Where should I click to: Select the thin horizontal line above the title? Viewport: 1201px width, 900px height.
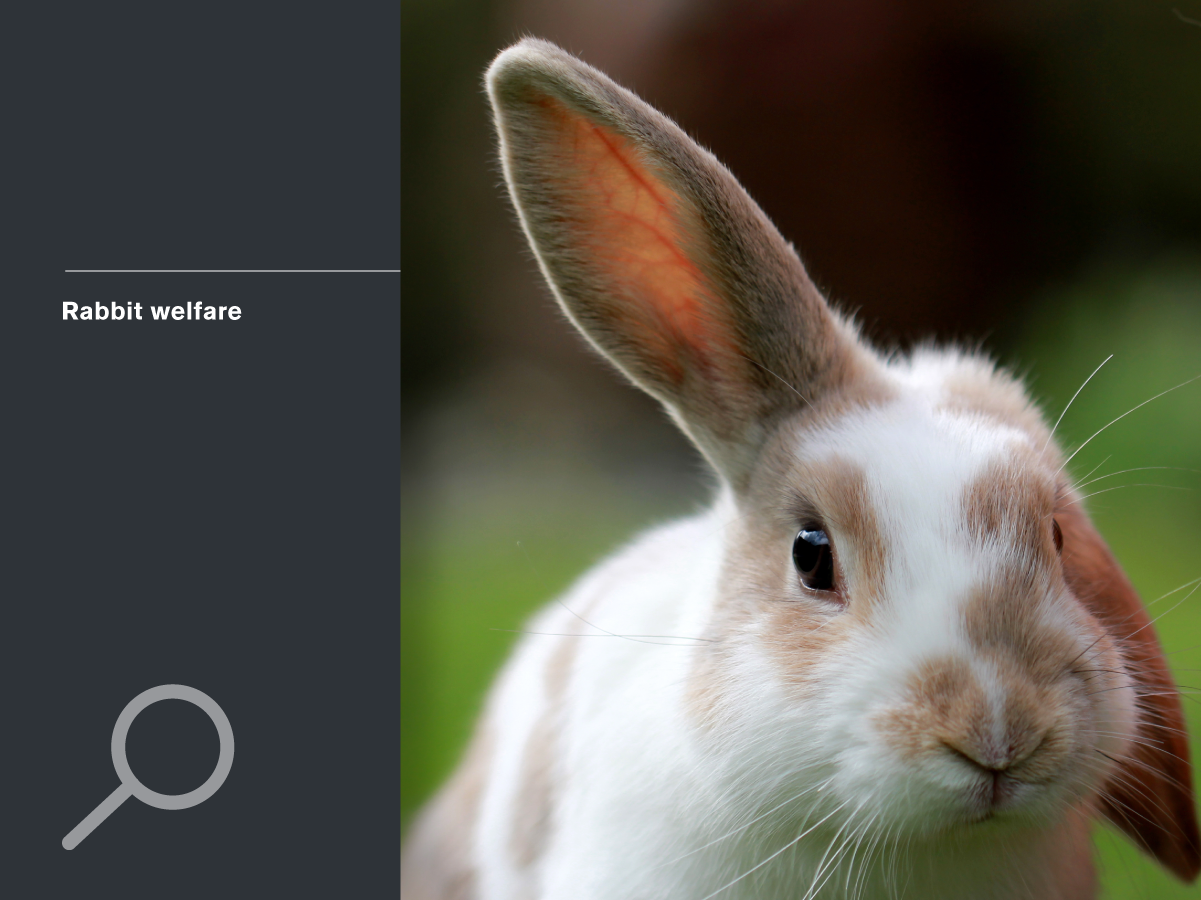tap(232, 271)
